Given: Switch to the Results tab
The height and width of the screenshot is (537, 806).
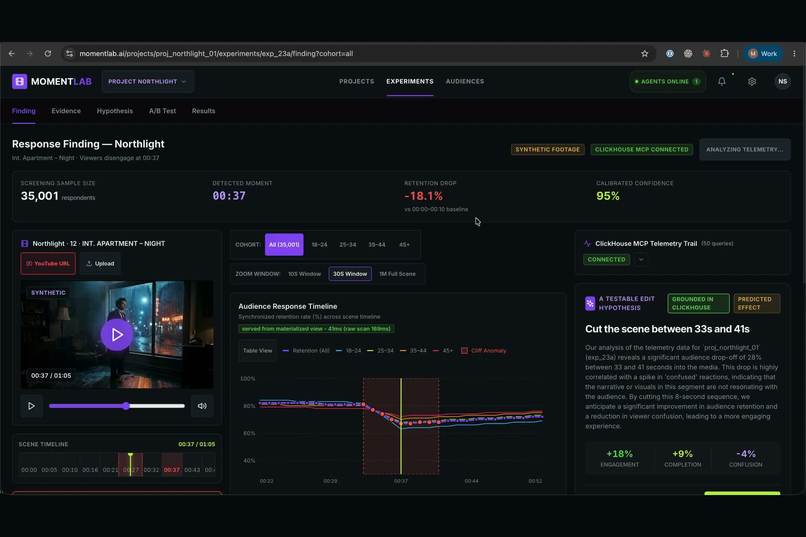Looking at the screenshot, I should point(204,111).
